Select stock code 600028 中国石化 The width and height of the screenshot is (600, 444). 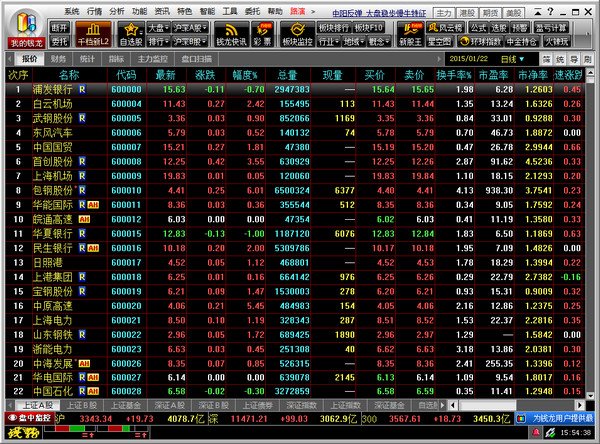126,391
